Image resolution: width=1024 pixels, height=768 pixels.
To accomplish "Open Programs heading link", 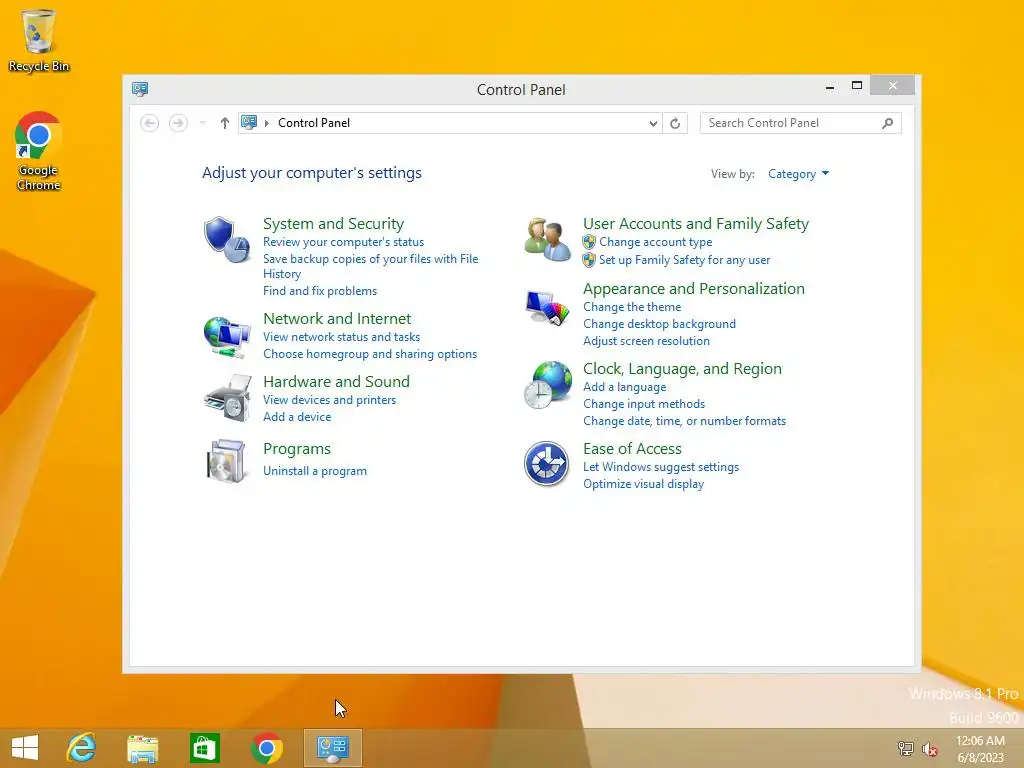I will (296, 449).
